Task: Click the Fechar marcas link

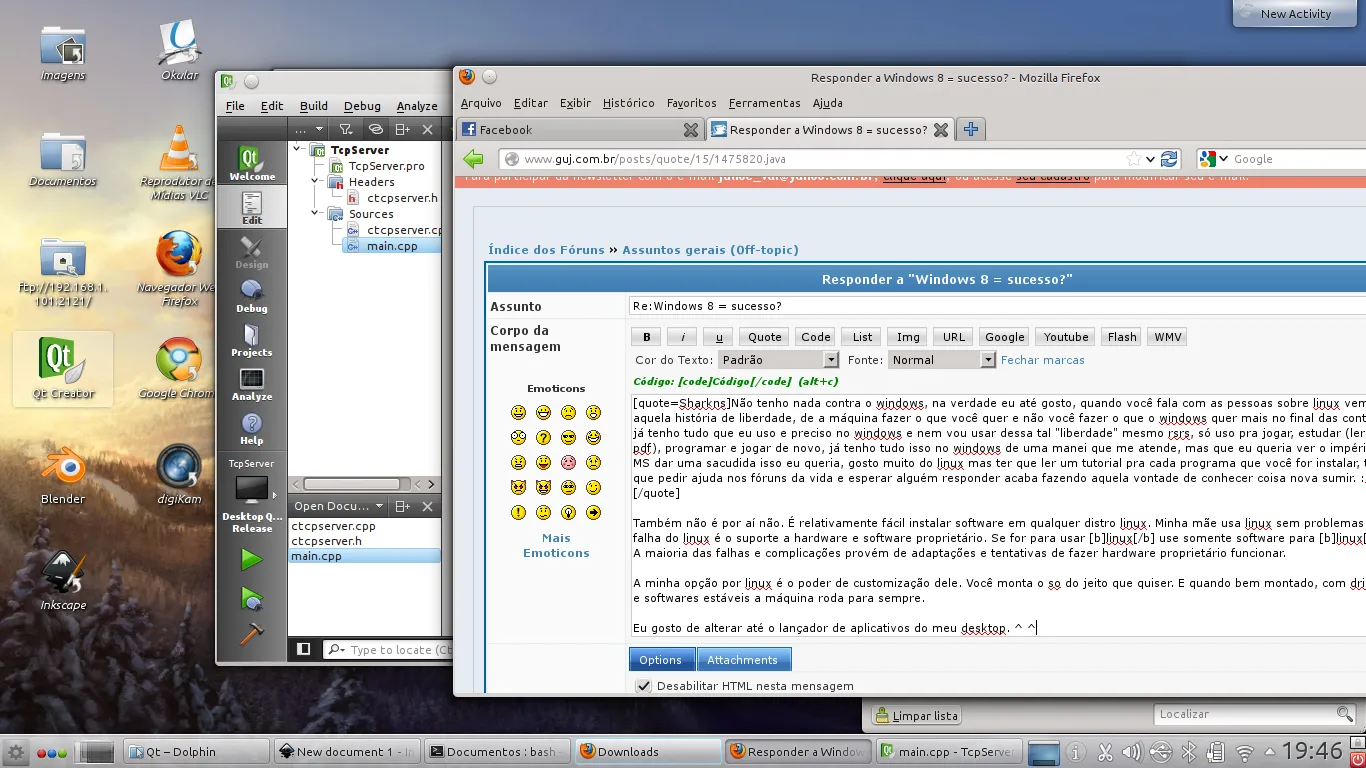Action: point(1043,360)
